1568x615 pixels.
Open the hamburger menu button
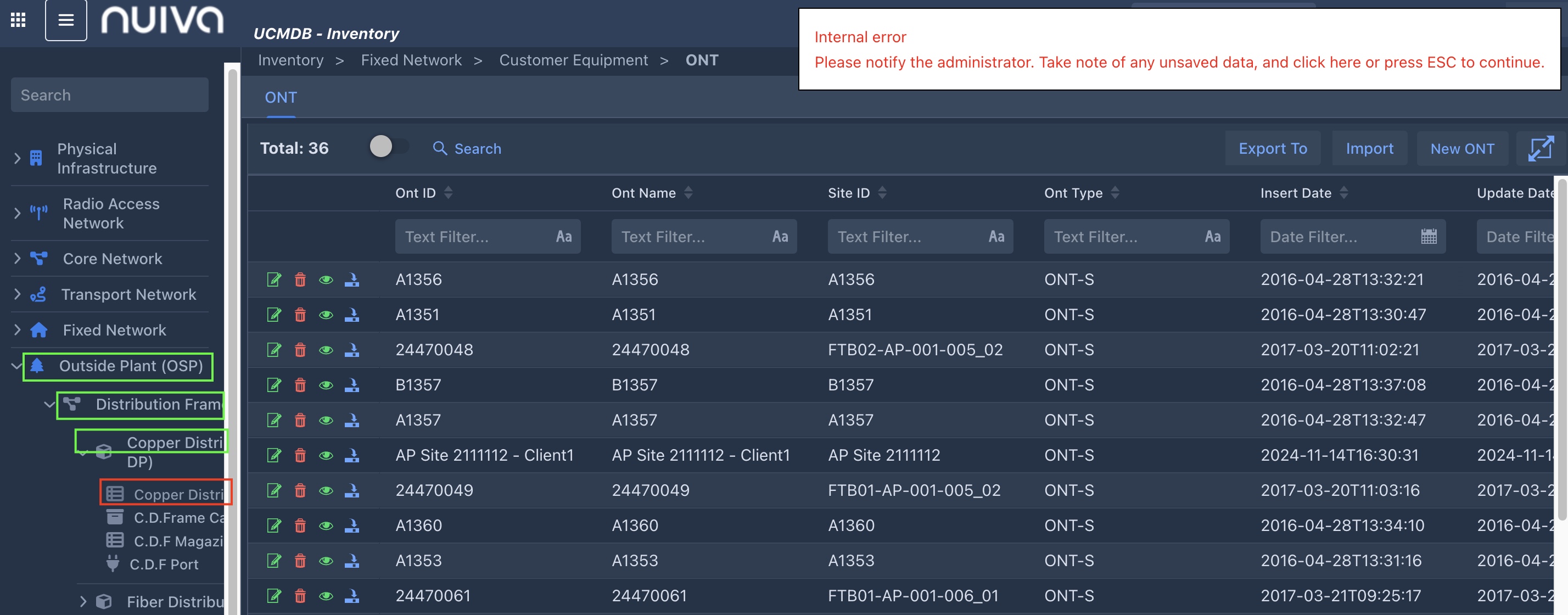[66, 19]
